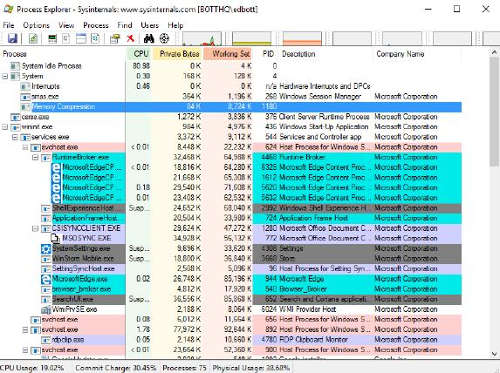
Task: Collapse the svchost.exe PID 892 node
Action: (x=25, y=330)
